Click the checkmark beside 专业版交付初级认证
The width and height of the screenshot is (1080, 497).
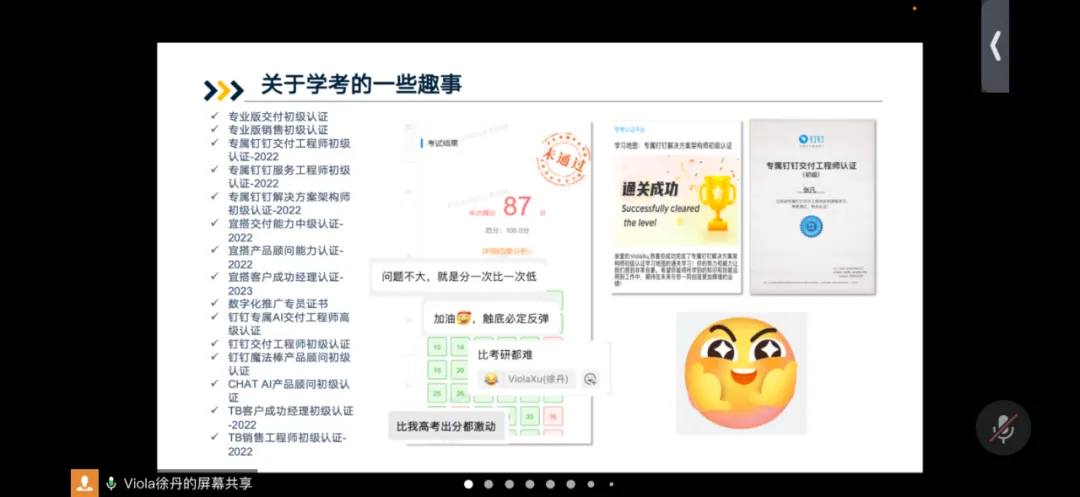(x=215, y=116)
